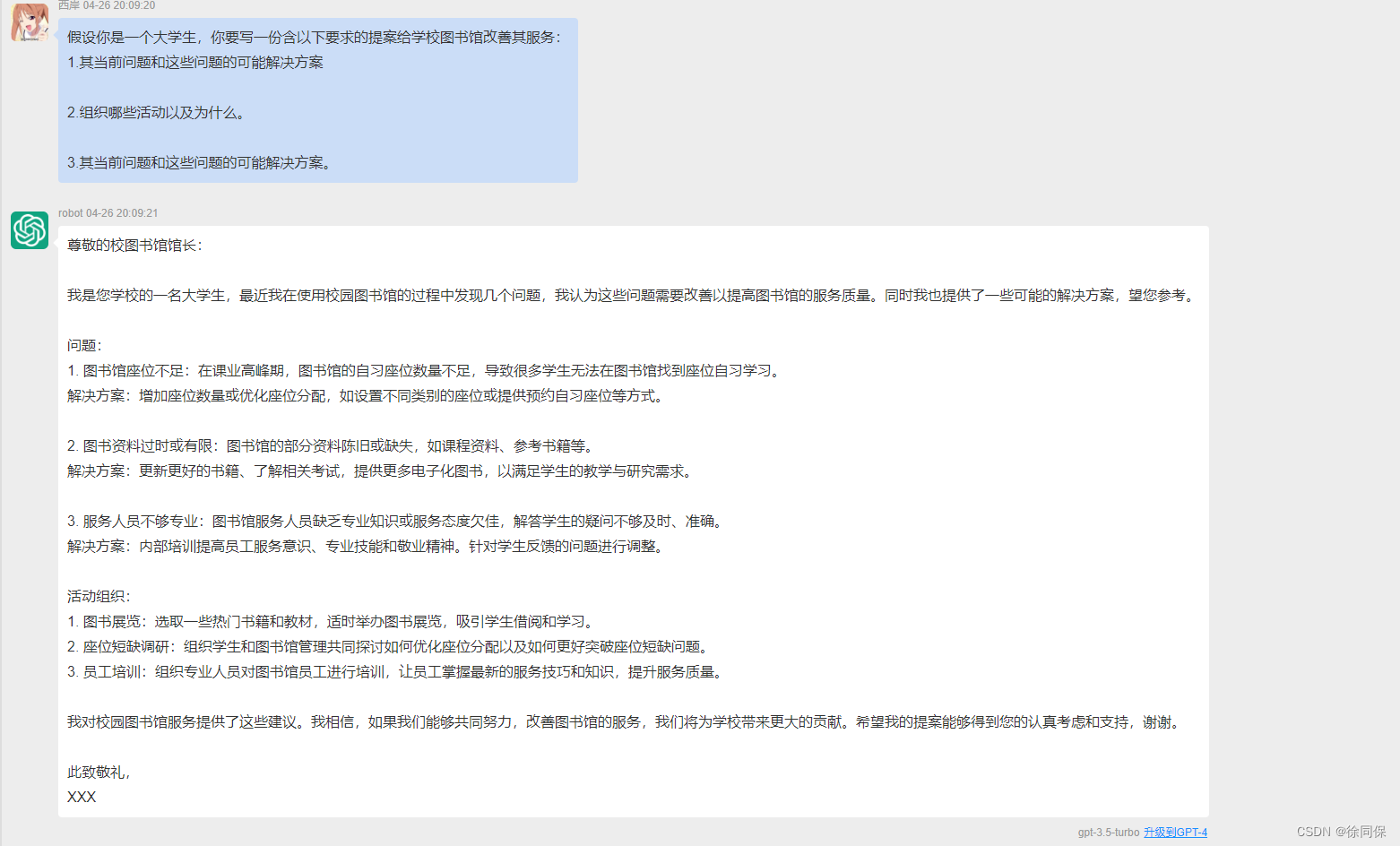Click the robot's green ChatGPT logo avatar
Image resolution: width=1400 pixels, height=846 pixels.
click(30, 230)
